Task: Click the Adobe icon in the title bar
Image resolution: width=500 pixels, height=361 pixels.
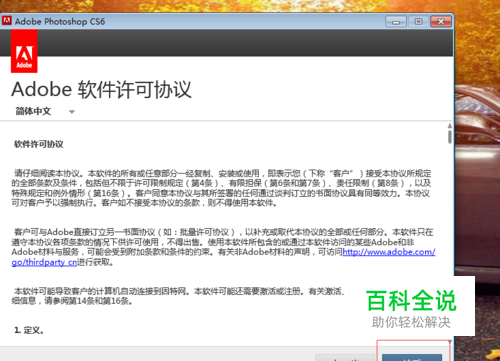Action: (6, 21)
